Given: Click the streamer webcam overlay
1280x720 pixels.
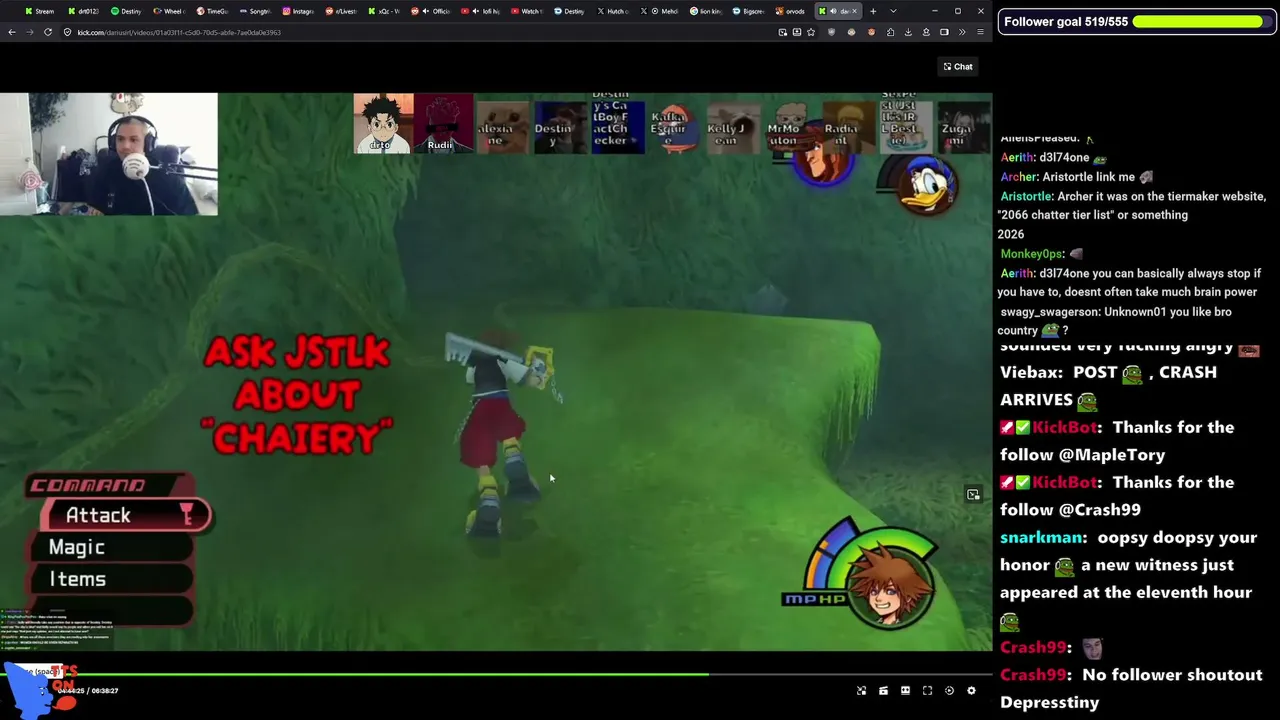Looking at the screenshot, I should (109, 154).
